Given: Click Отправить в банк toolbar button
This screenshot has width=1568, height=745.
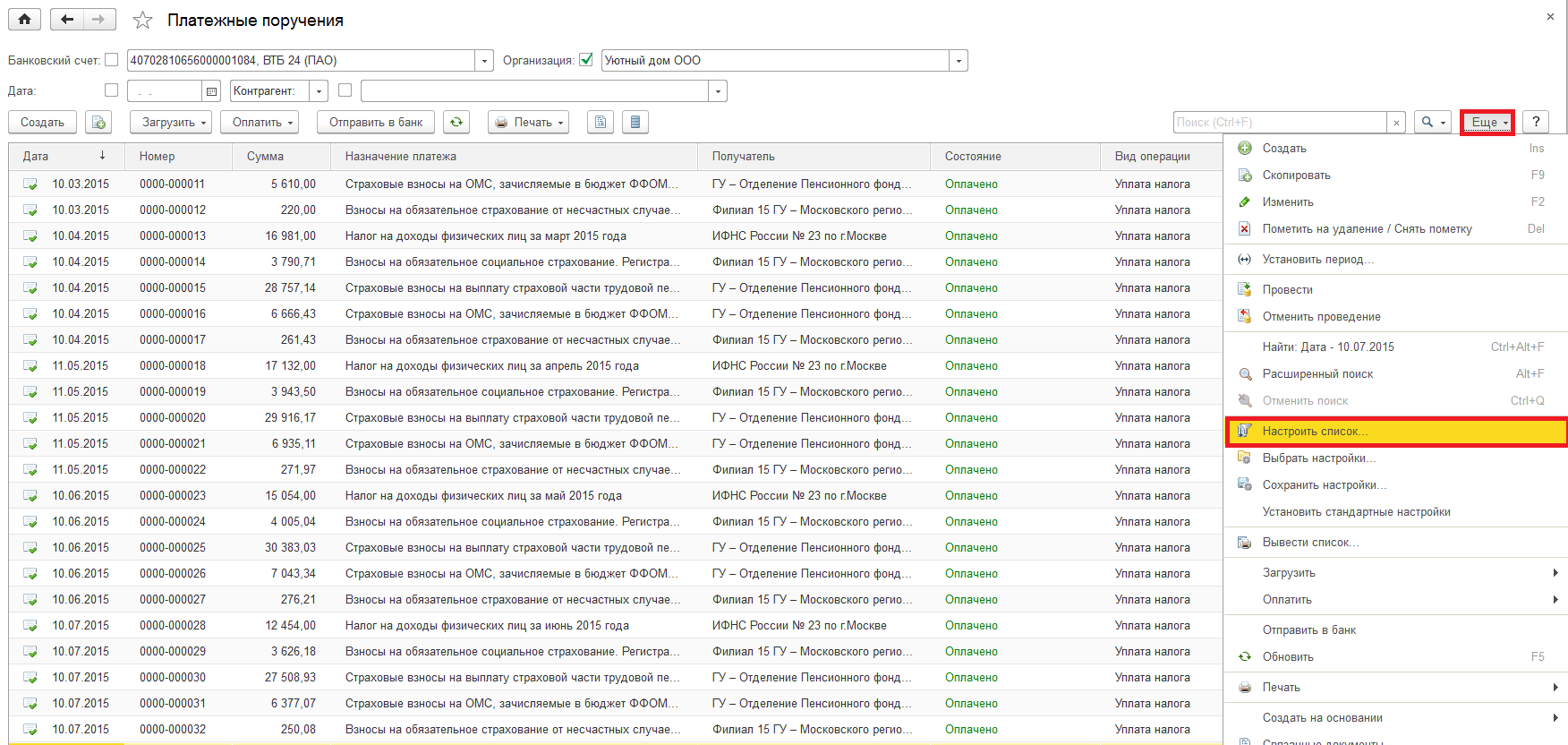Looking at the screenshot, I should click(376, 122).
